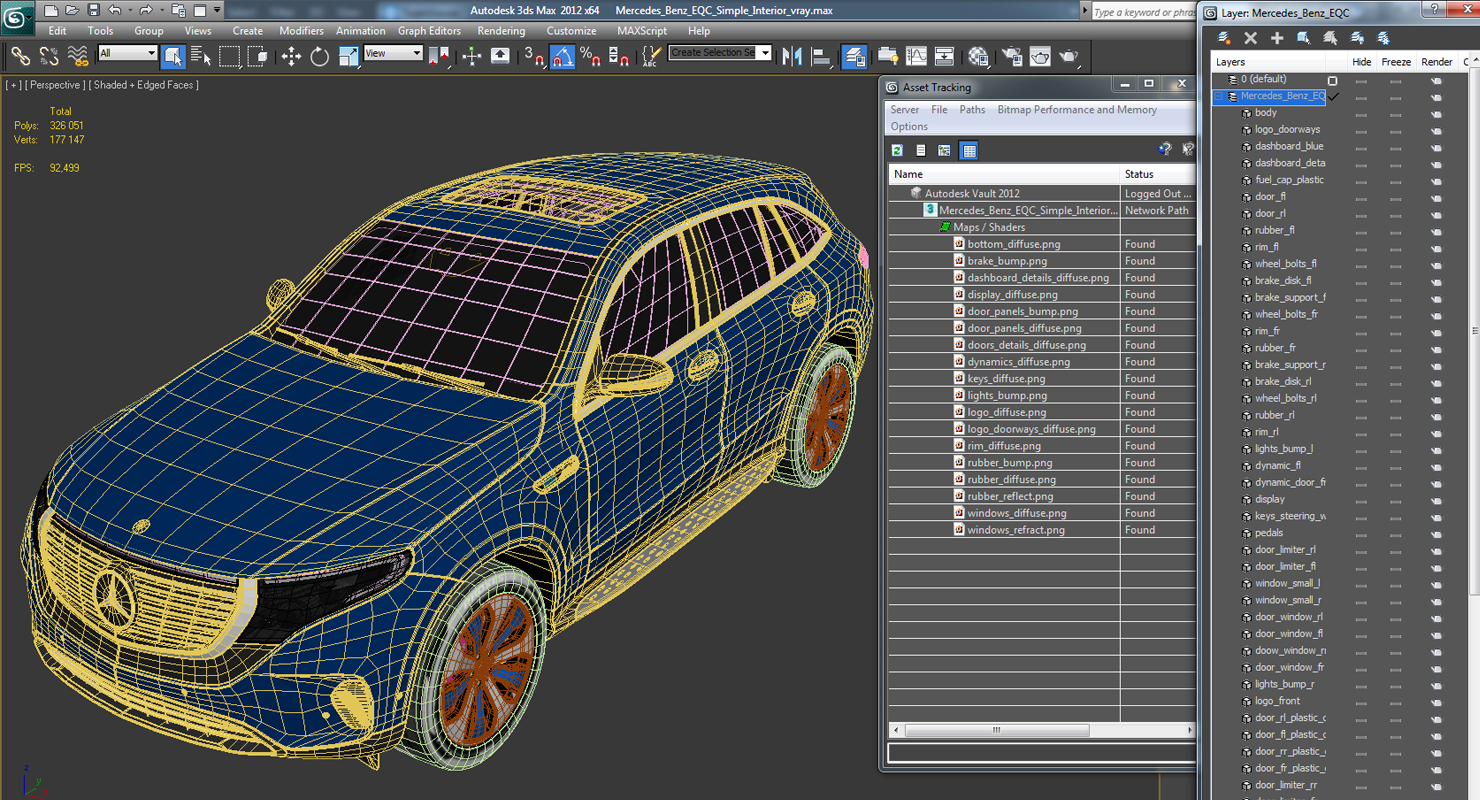Toggle Percent Snap
Viewport: 1480px width, 800px height.
(x=590, y=56)
